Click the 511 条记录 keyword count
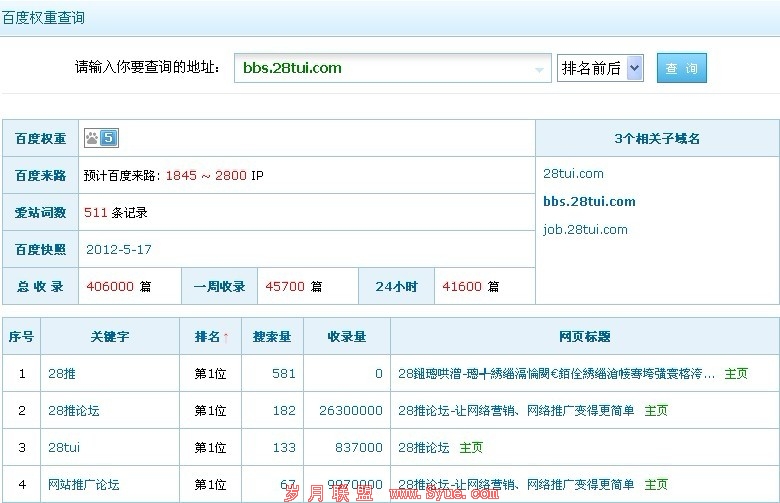The width and height of the screenshot is (780, 503). [116, 212]
